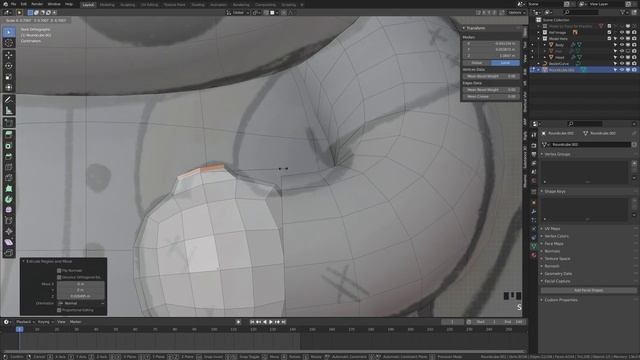This screenshot has height=360, width=640.
Task: Select the Move tool
Action: coord(9,55)
